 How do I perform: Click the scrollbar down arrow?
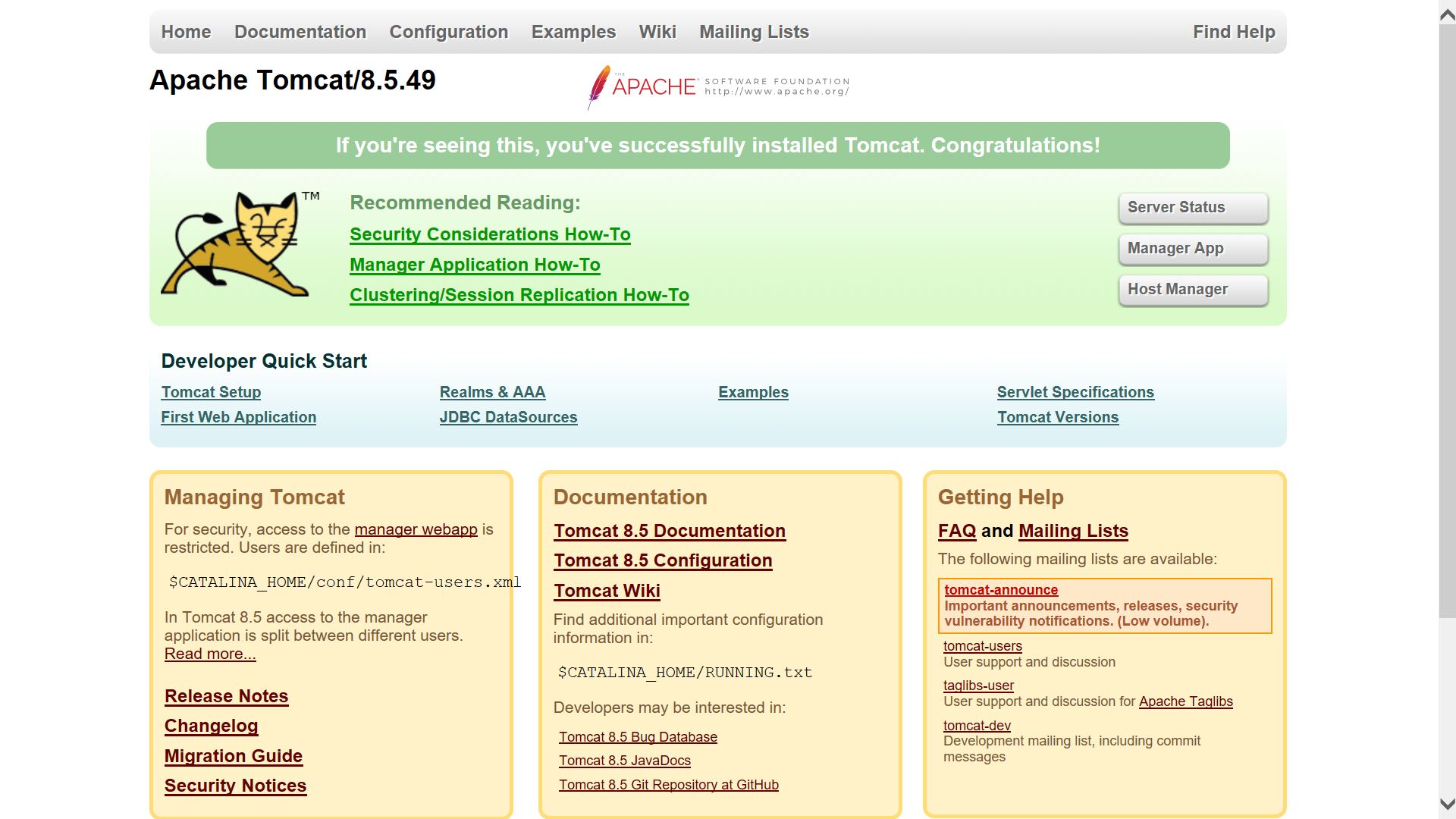(1447, 804)
